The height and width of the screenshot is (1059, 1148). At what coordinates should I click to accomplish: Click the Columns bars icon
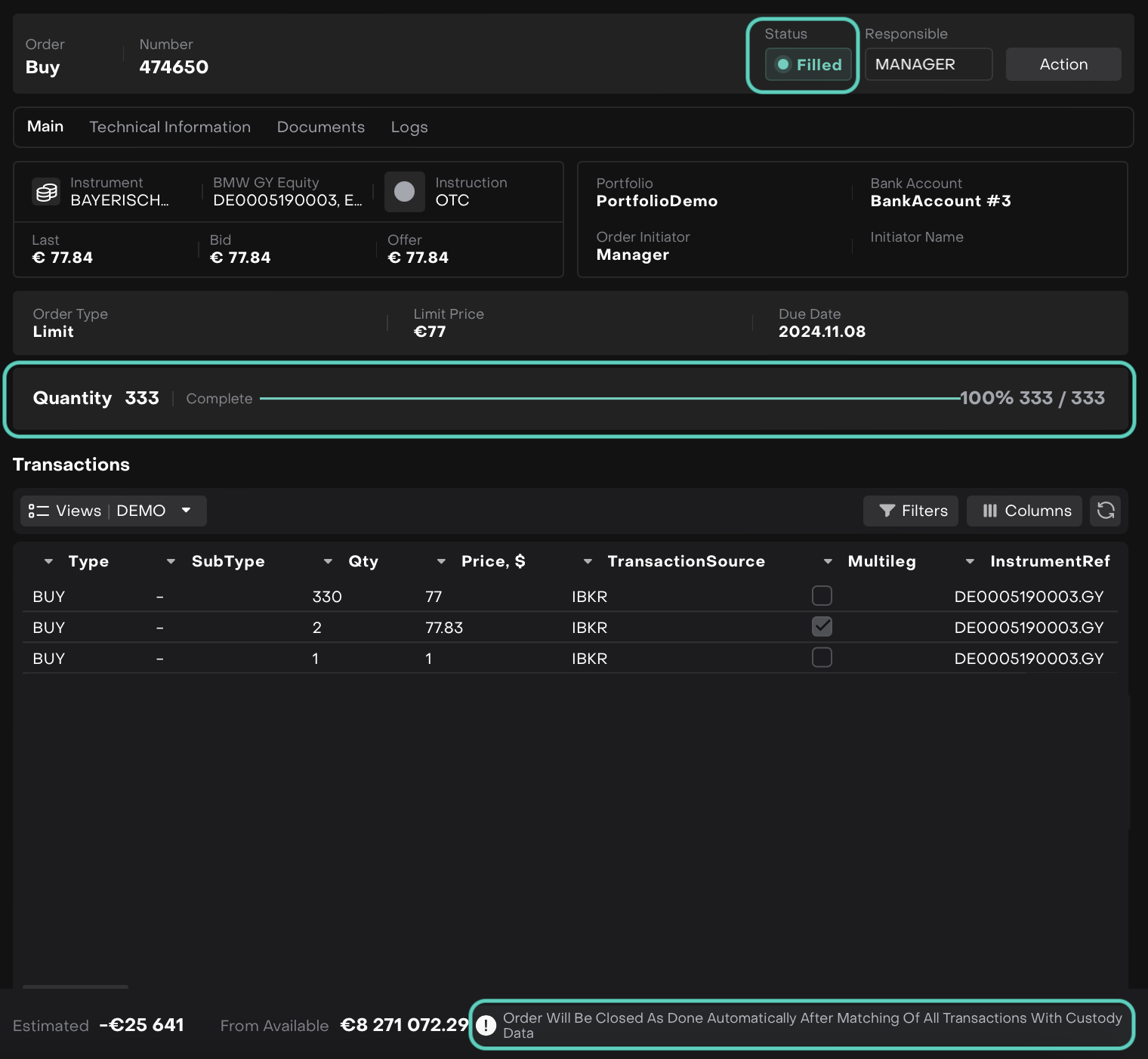989,511
